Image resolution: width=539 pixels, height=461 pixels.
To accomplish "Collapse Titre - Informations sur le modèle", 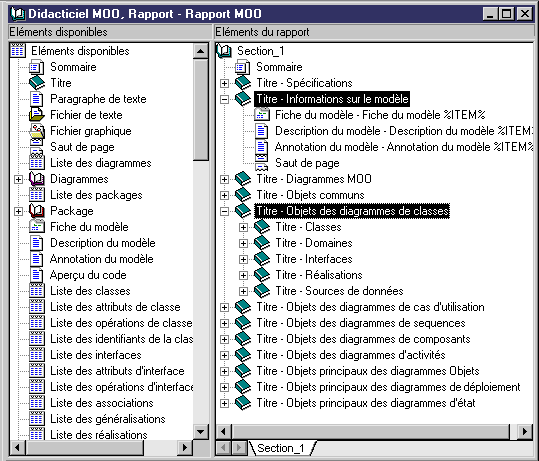I will coord(224,99).
